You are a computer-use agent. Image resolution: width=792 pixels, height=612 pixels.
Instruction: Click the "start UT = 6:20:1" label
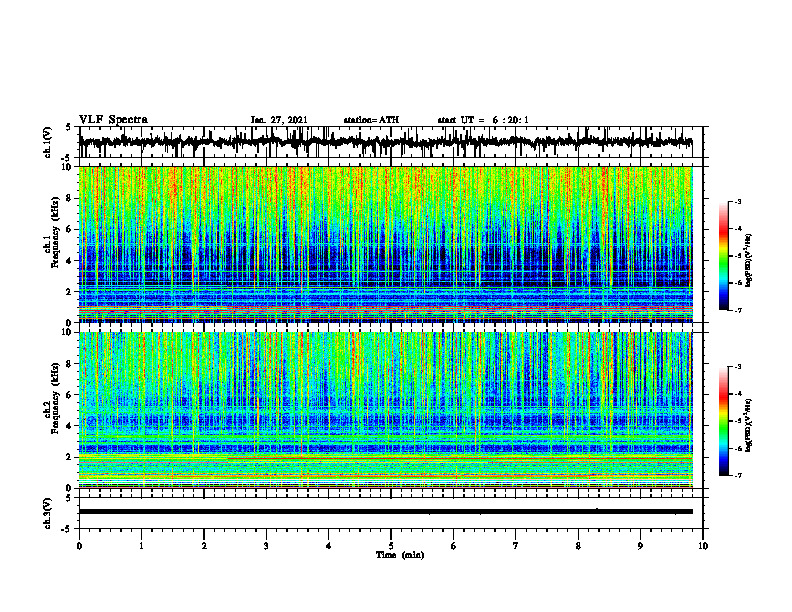tap(483, 120)
